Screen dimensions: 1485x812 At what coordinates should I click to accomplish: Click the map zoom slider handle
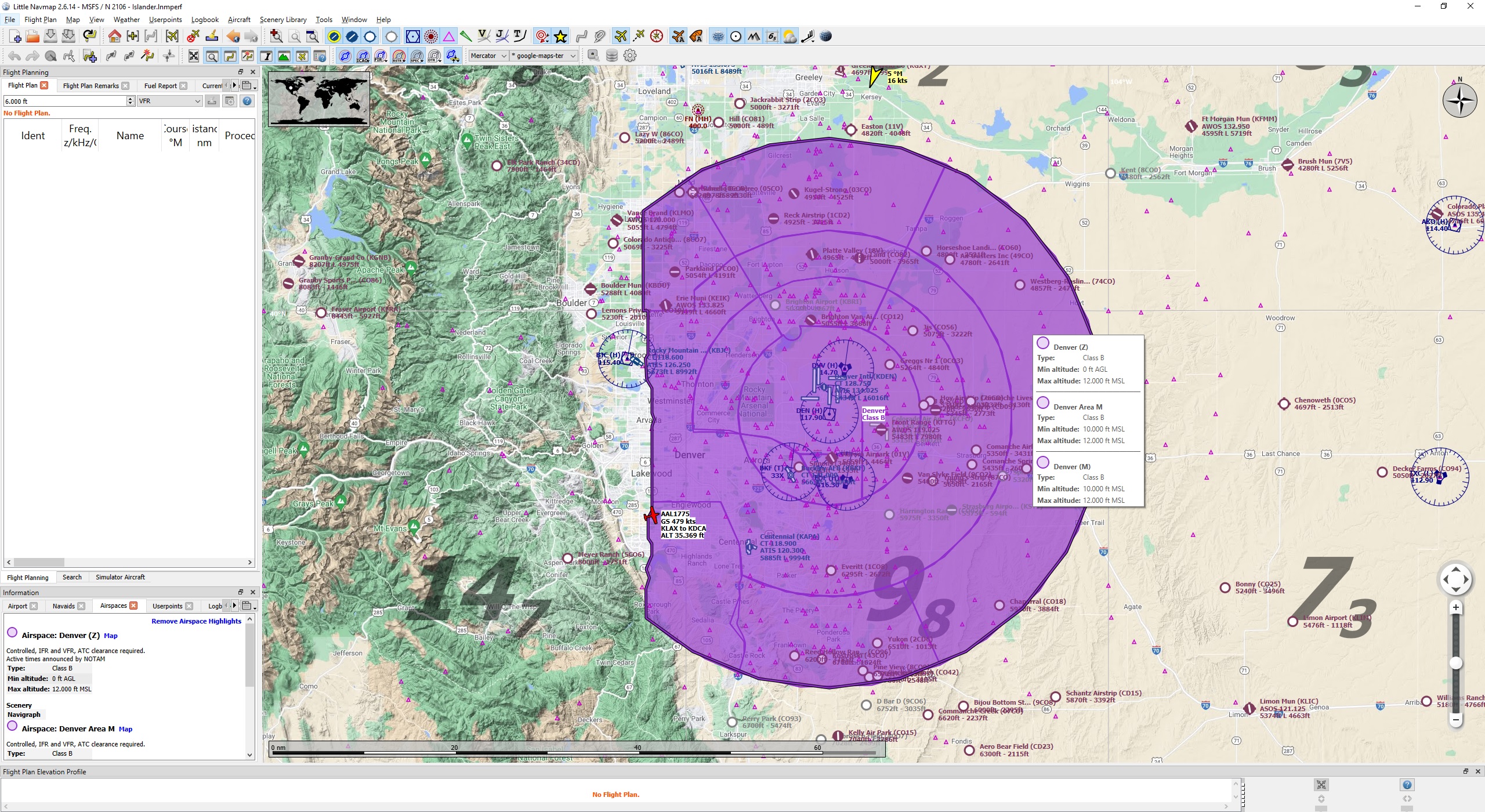tap(1455, 663)
